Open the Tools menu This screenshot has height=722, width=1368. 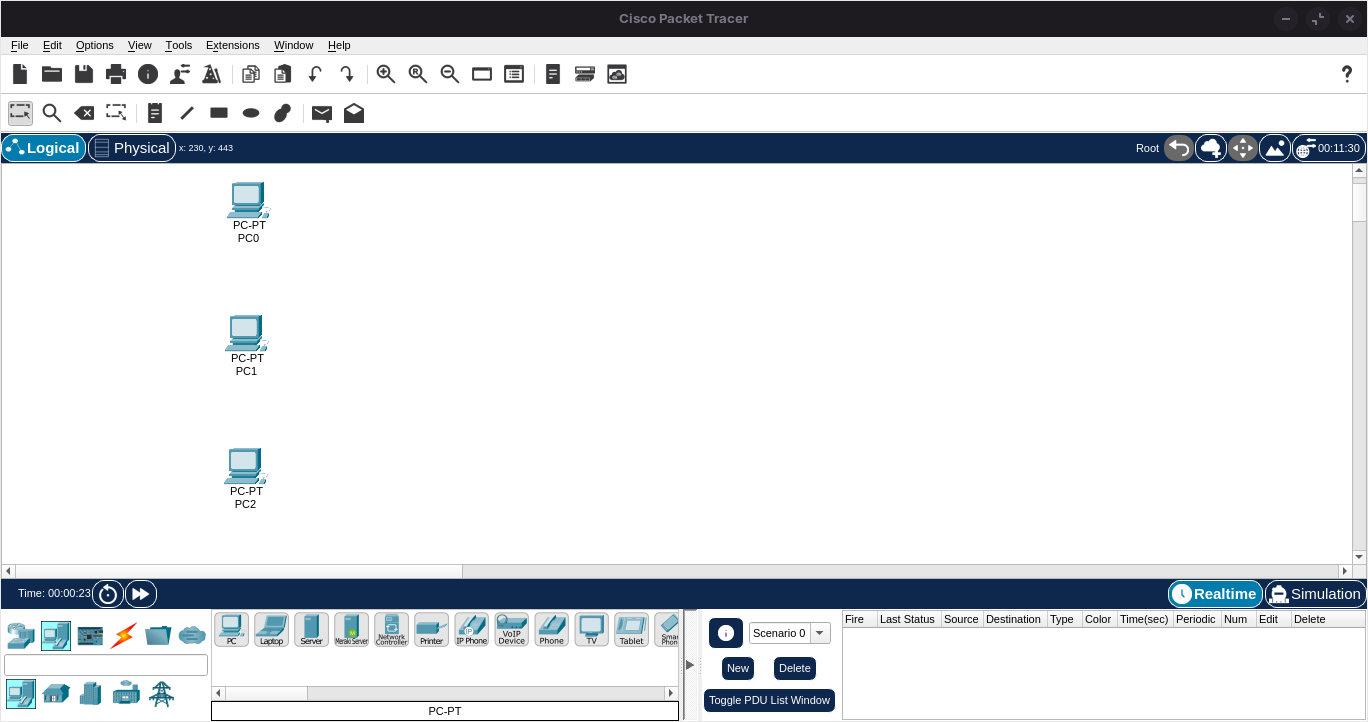(179, 45)
